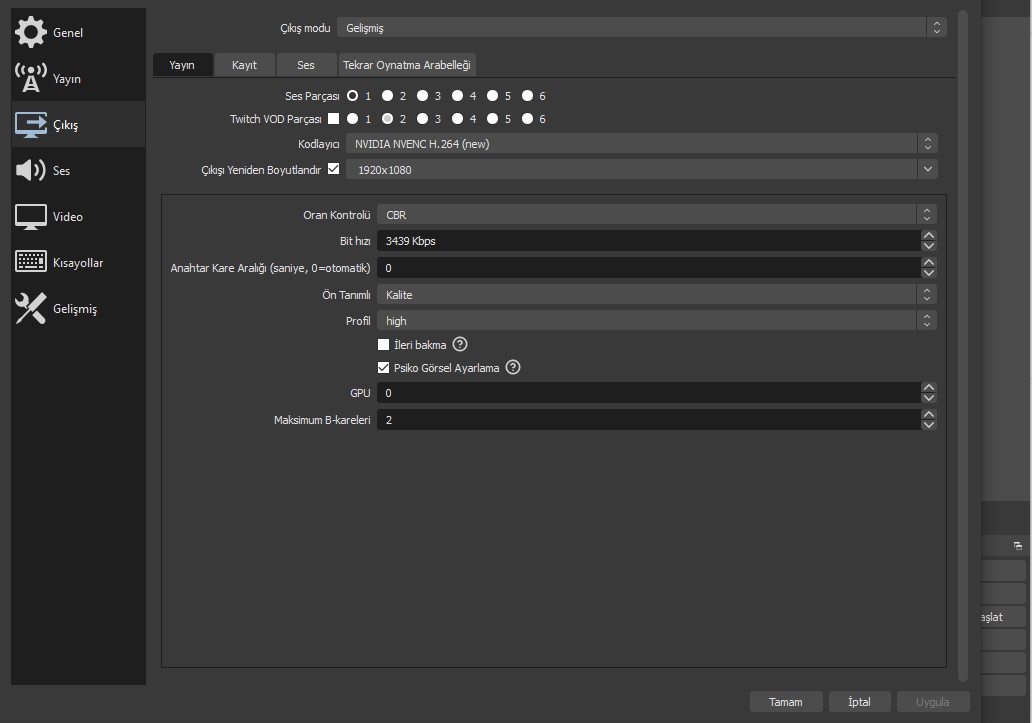Open the Ses speaker icon
The width and height of the screenshot is (1032, 723).
click(31, 170)
